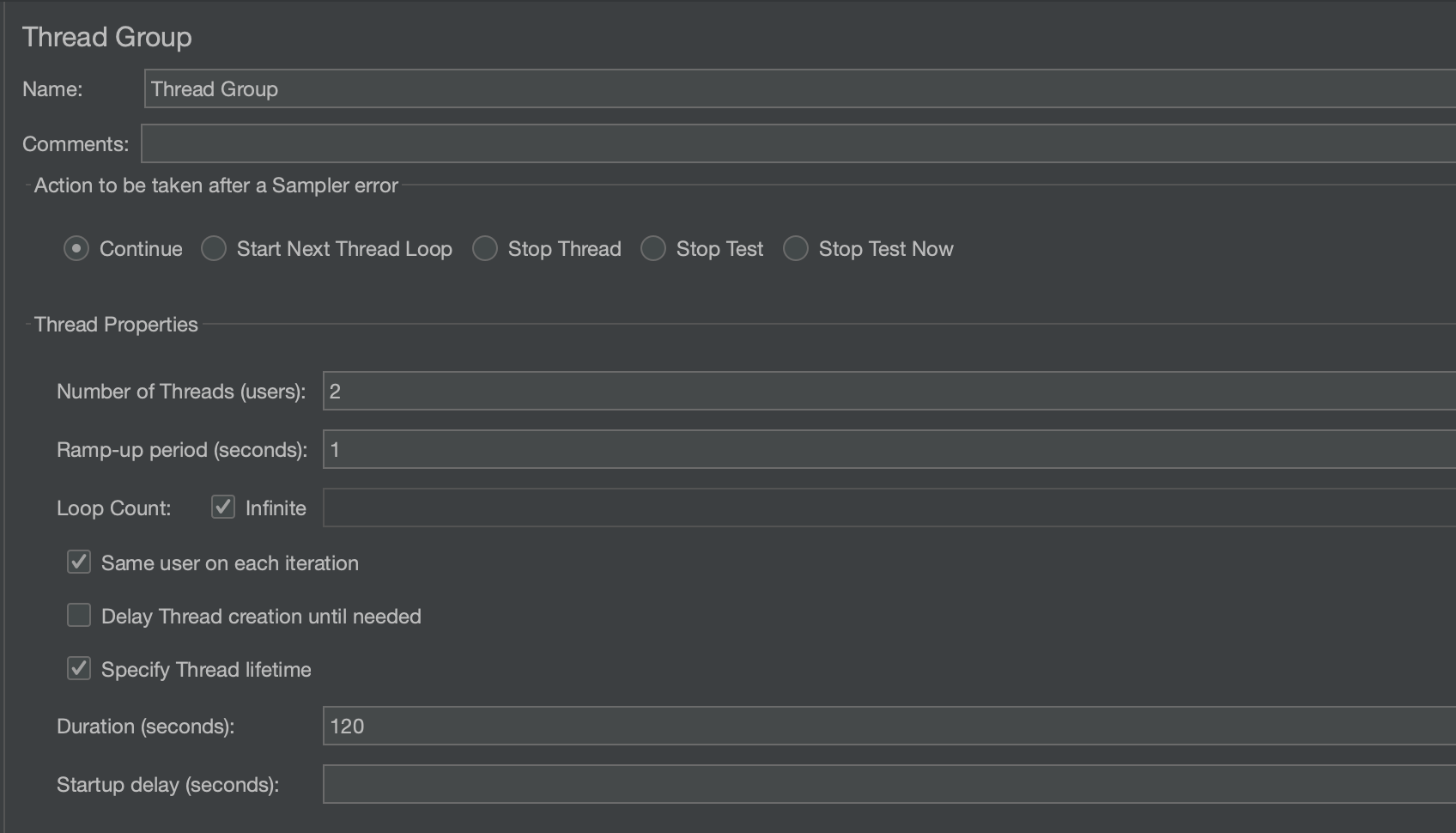This screenshot has width=1456, height=833.
Task: Click the Loop Count label
Action: tap(114, 508)
